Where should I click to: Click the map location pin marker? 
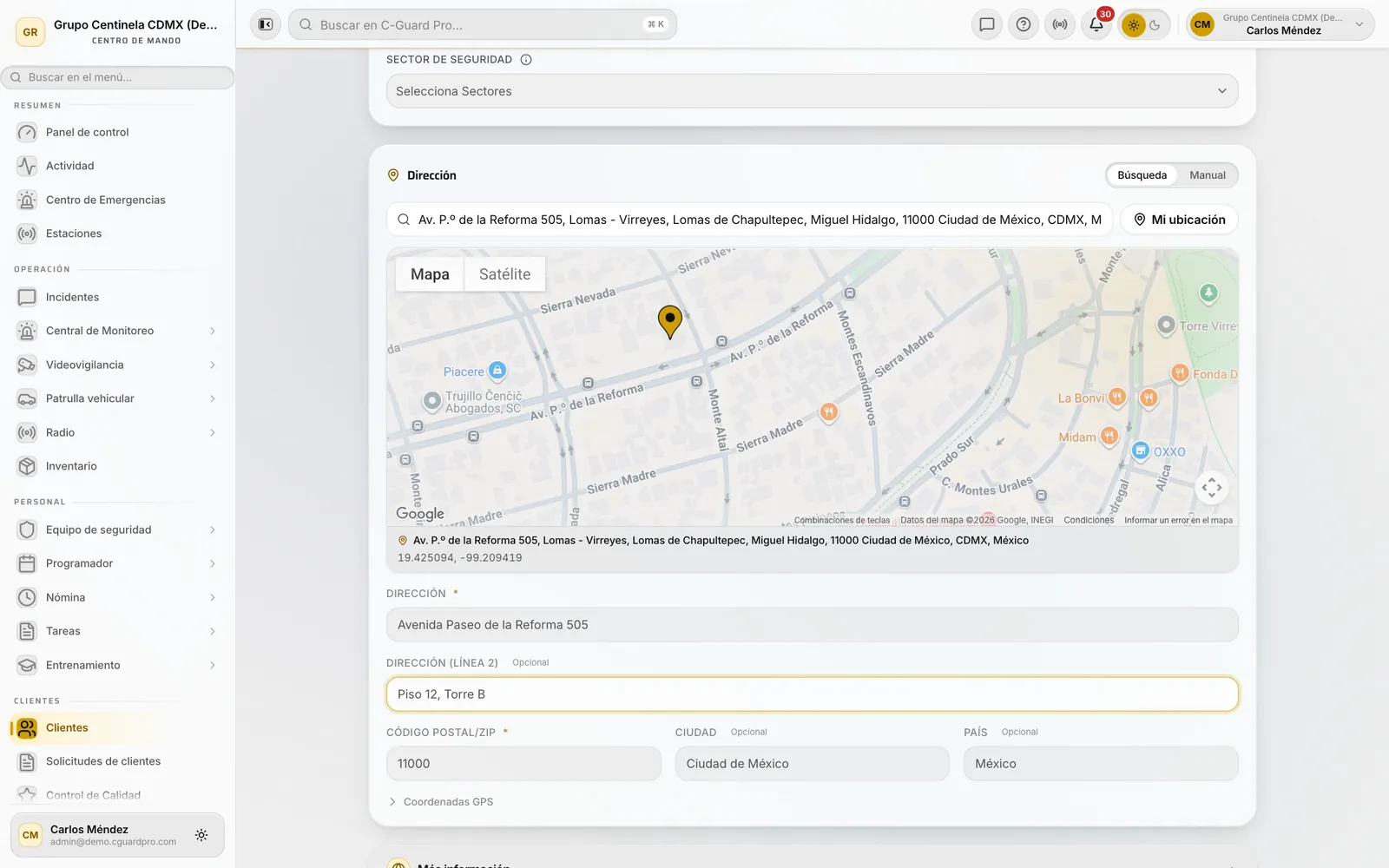point(669,321)
